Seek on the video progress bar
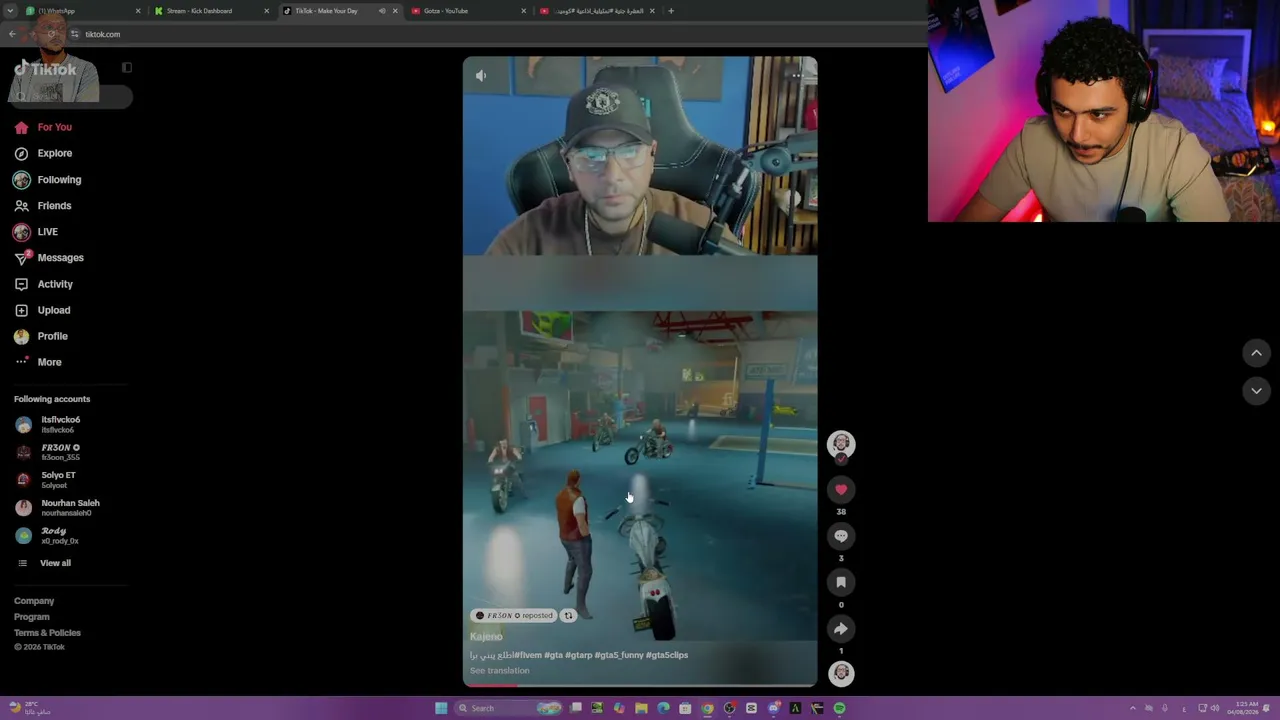Screen dimensions: 1280x720 tap(640, 685)
